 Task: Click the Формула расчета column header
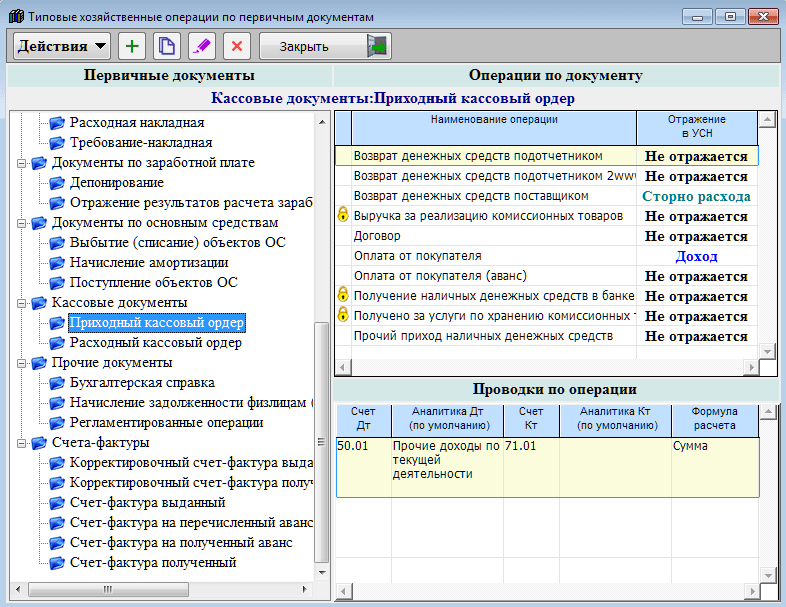coord(715,420)
